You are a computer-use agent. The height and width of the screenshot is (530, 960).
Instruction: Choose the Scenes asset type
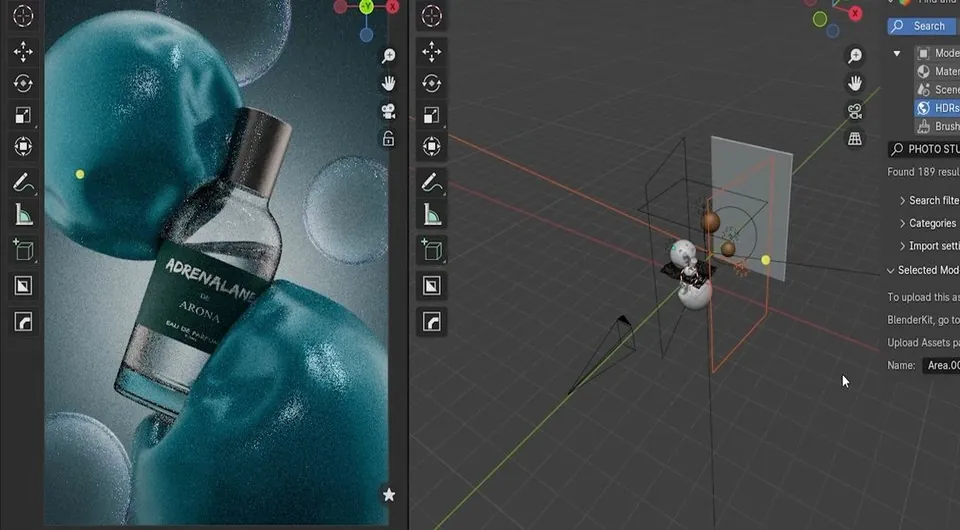tap(937, 90)
